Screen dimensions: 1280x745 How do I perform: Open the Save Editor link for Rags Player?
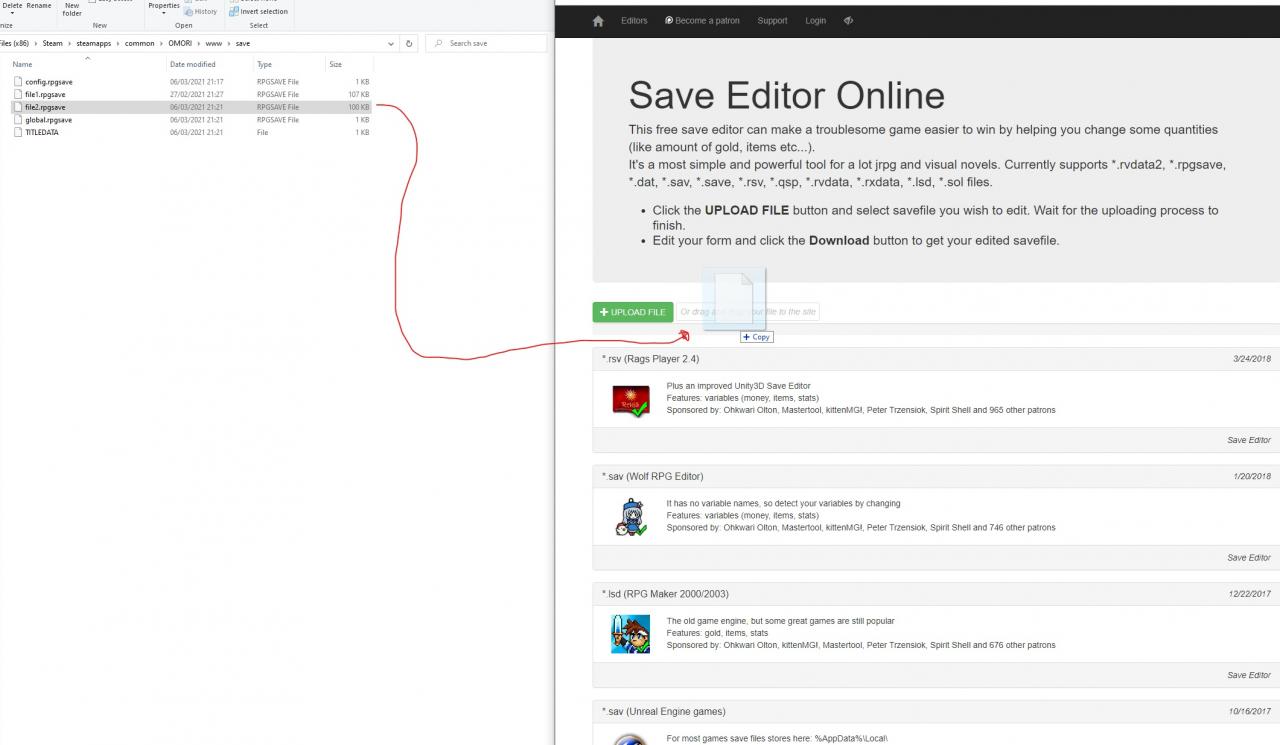tap(1248, 440)
